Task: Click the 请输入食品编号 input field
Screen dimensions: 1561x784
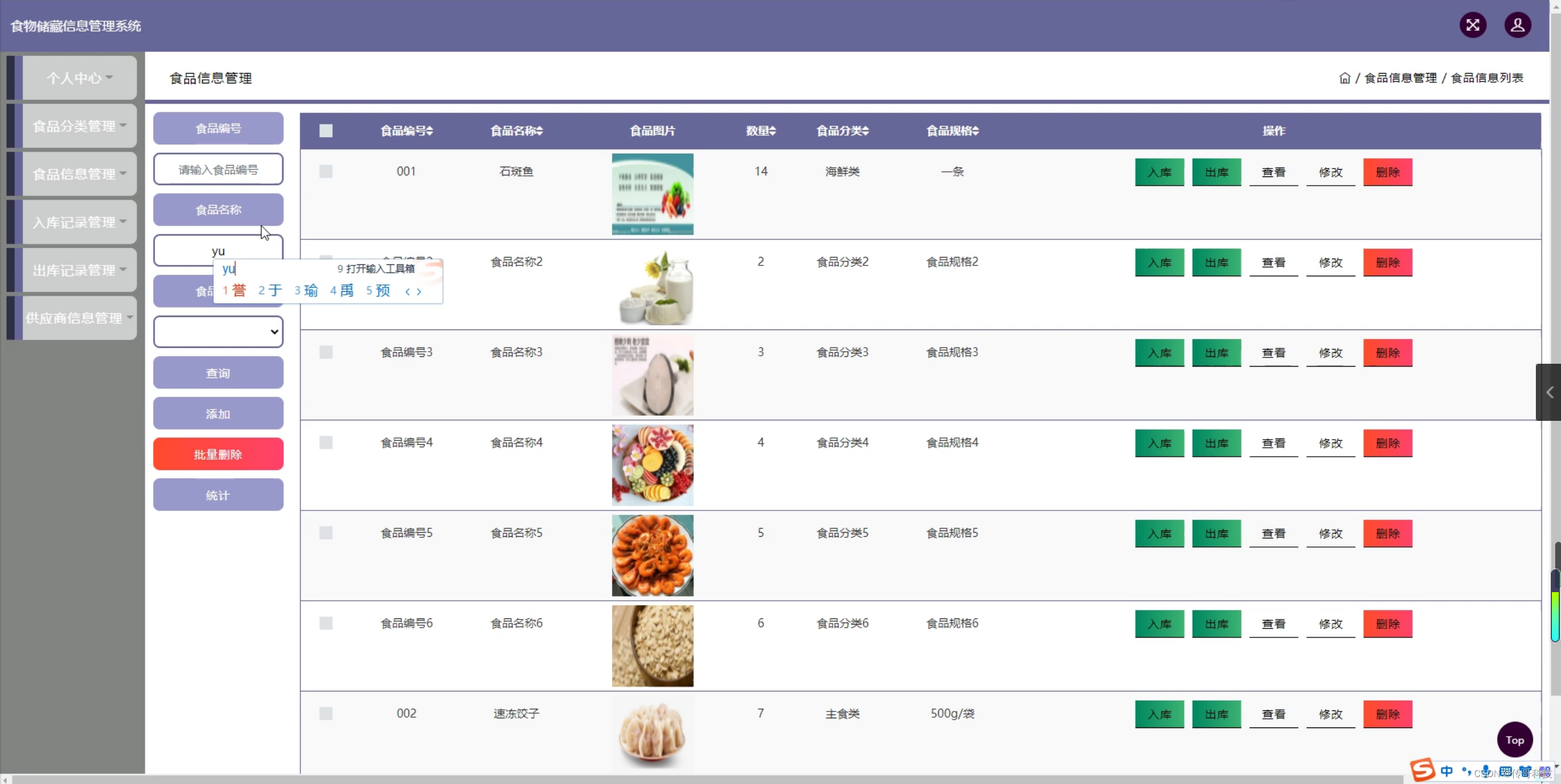Action: coord(218,169)
